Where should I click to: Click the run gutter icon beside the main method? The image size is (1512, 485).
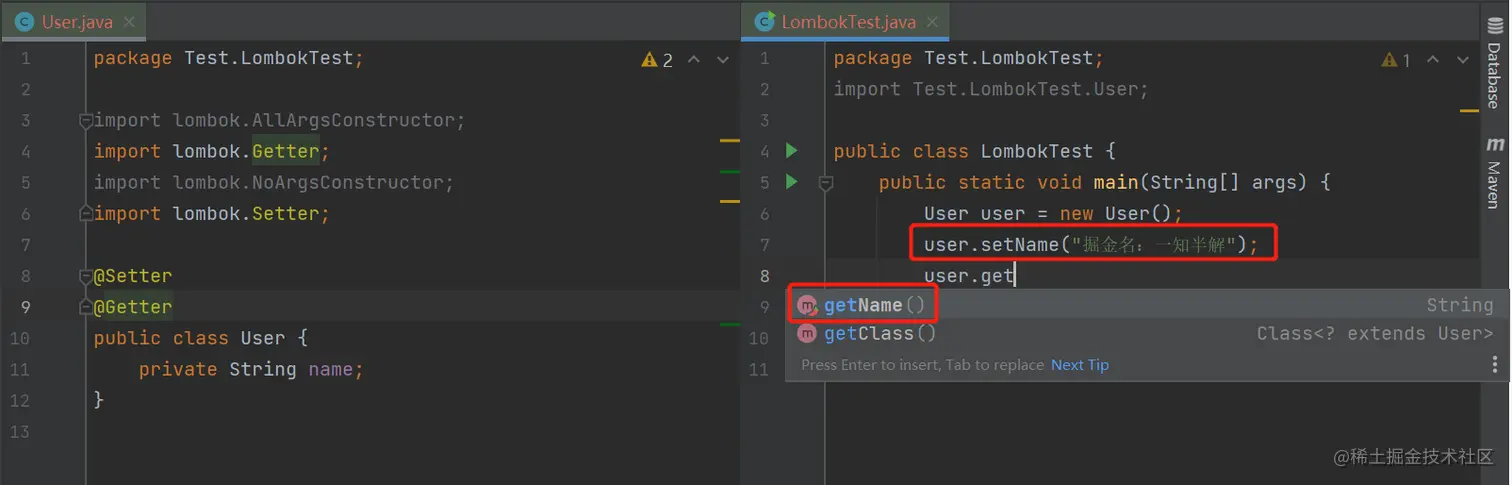click(x=791, y=182)
